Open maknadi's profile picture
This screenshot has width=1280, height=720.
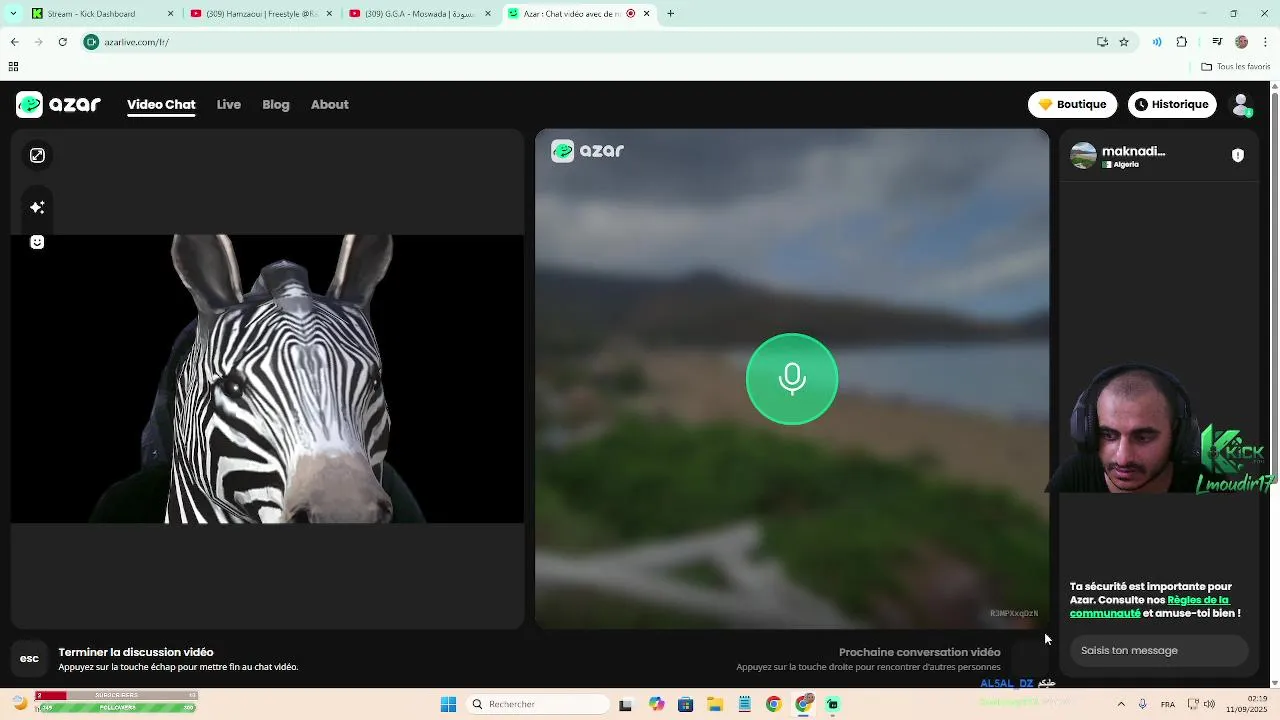[1083, 156]
